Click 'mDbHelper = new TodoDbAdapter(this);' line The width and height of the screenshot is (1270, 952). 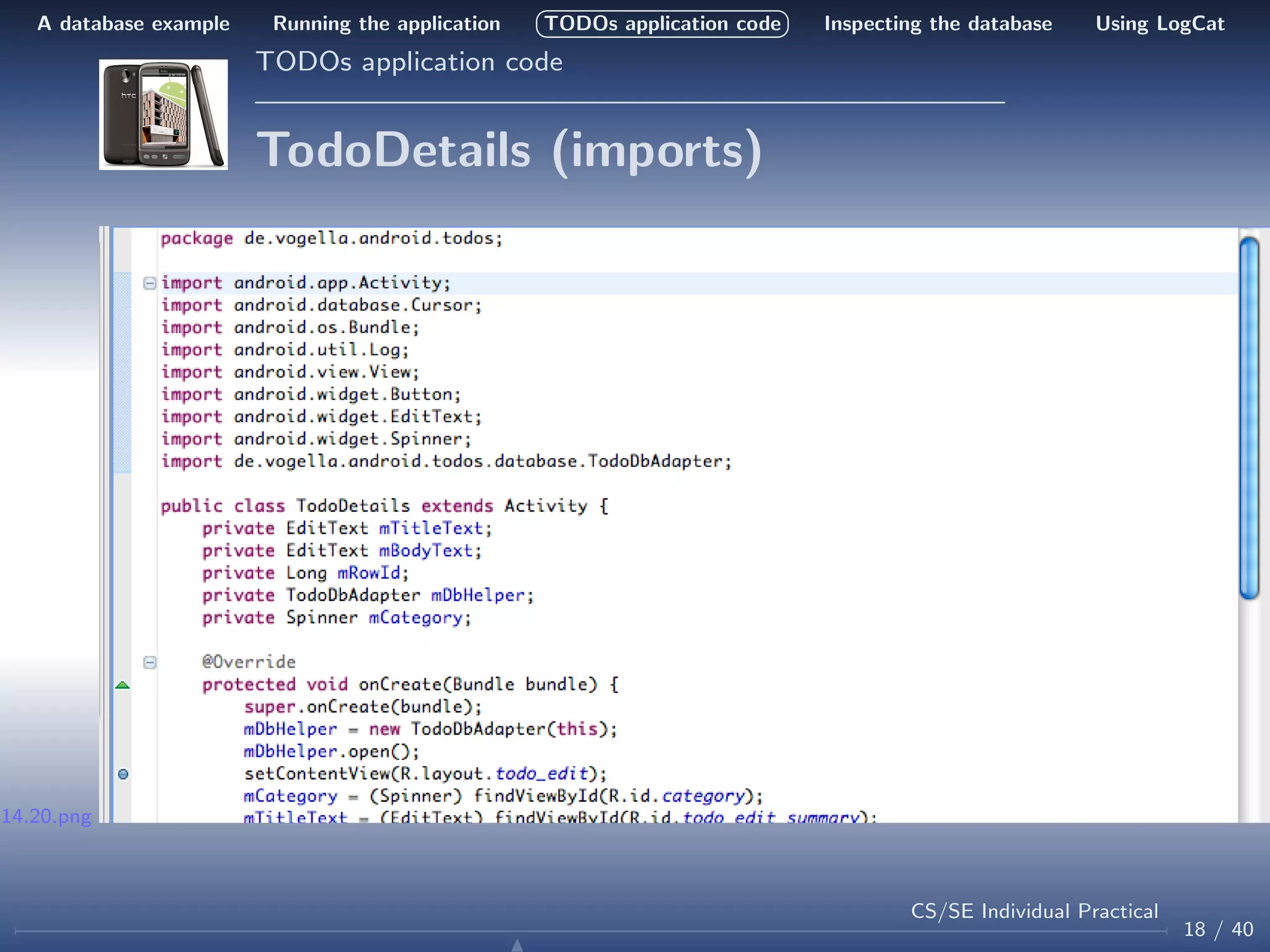(x=430, y=729)
